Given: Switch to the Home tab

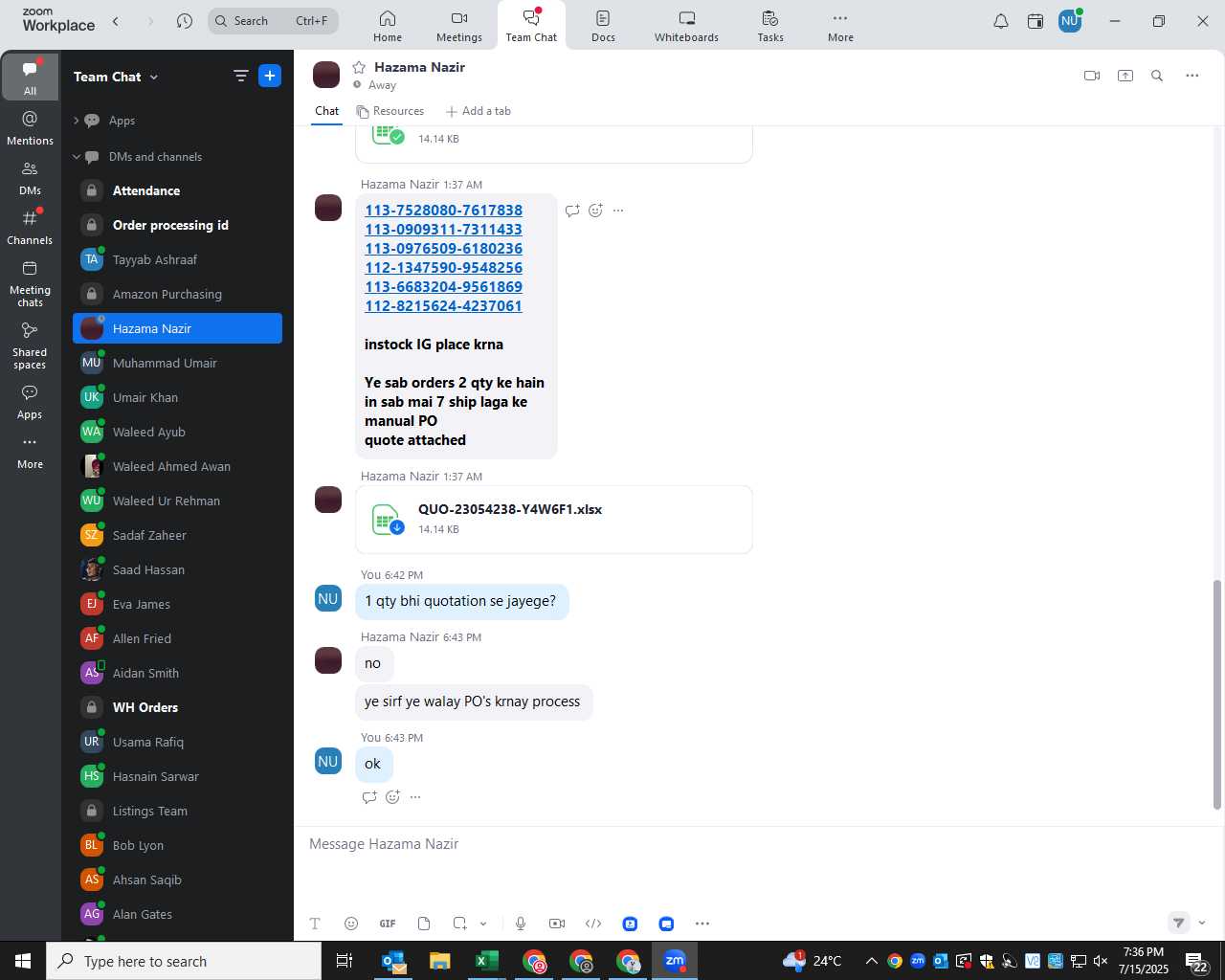Looking at the screenshot, I should click(x=388, y=26).
